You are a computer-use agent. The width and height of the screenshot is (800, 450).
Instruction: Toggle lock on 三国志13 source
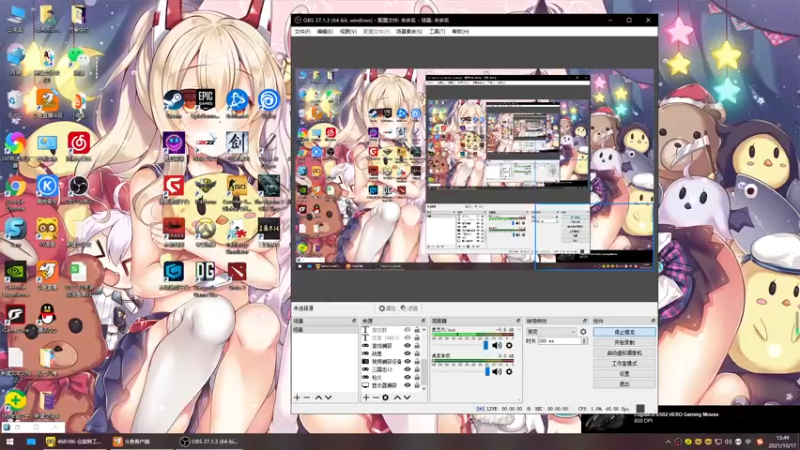pyautogui.click(x=417, y=369)
